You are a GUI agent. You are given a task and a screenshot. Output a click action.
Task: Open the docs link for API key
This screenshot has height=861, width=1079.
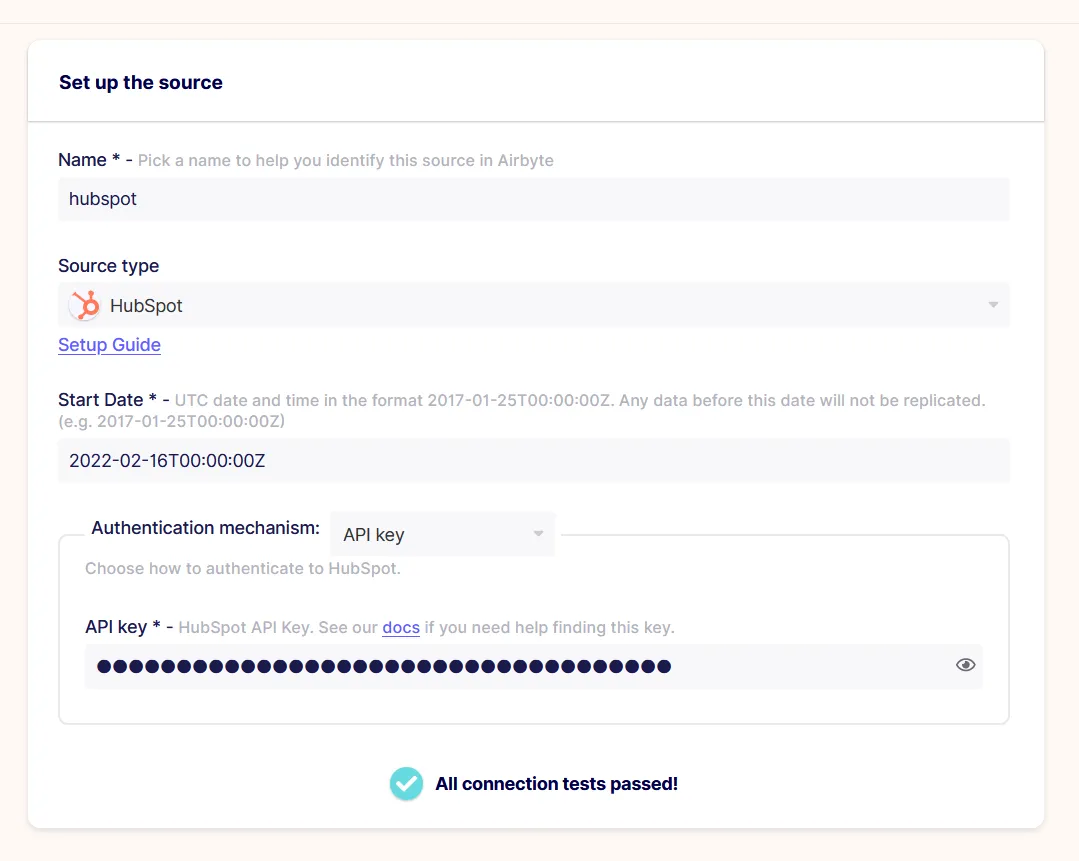pos(401,628)
